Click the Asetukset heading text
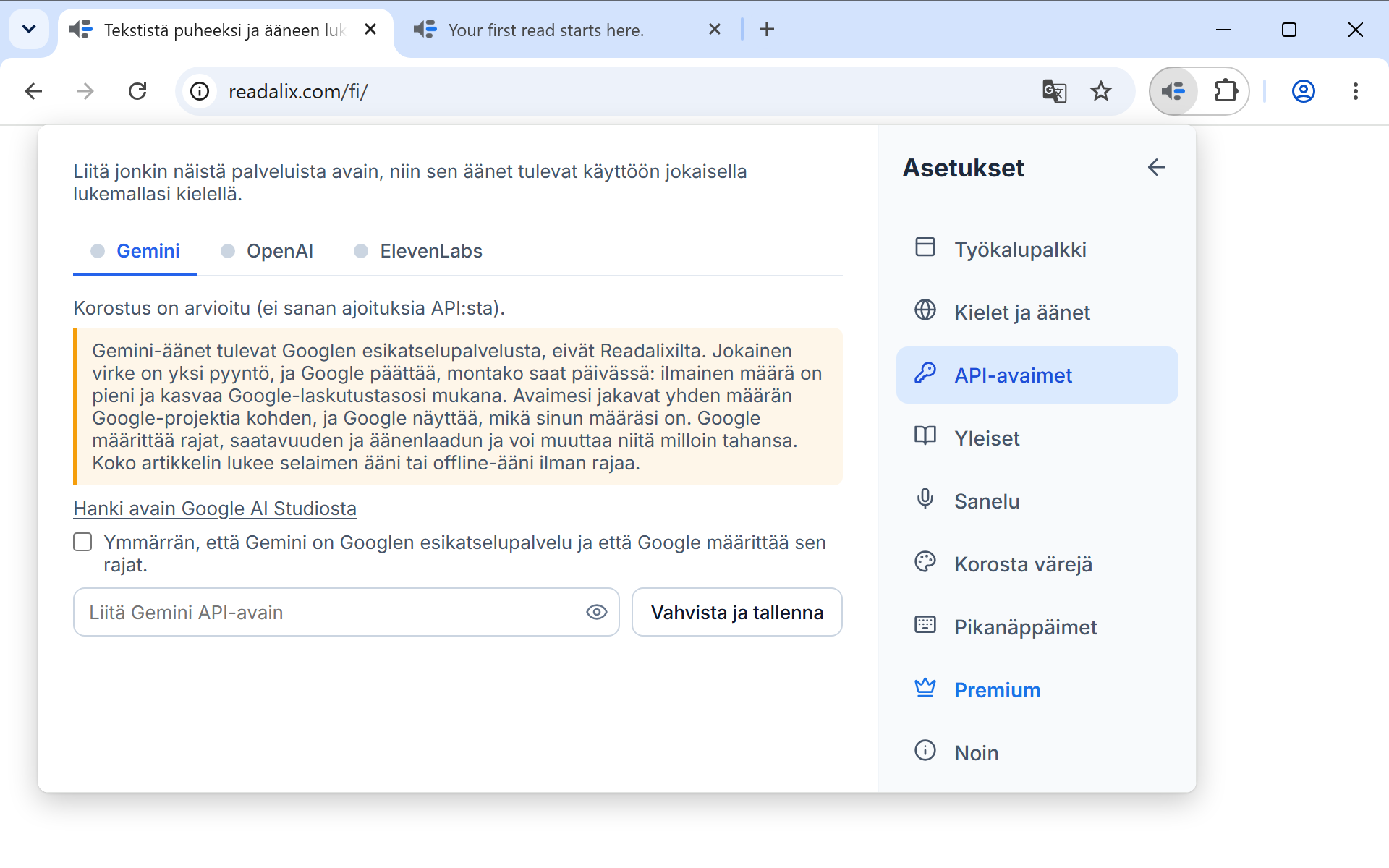 coord(964,168)
